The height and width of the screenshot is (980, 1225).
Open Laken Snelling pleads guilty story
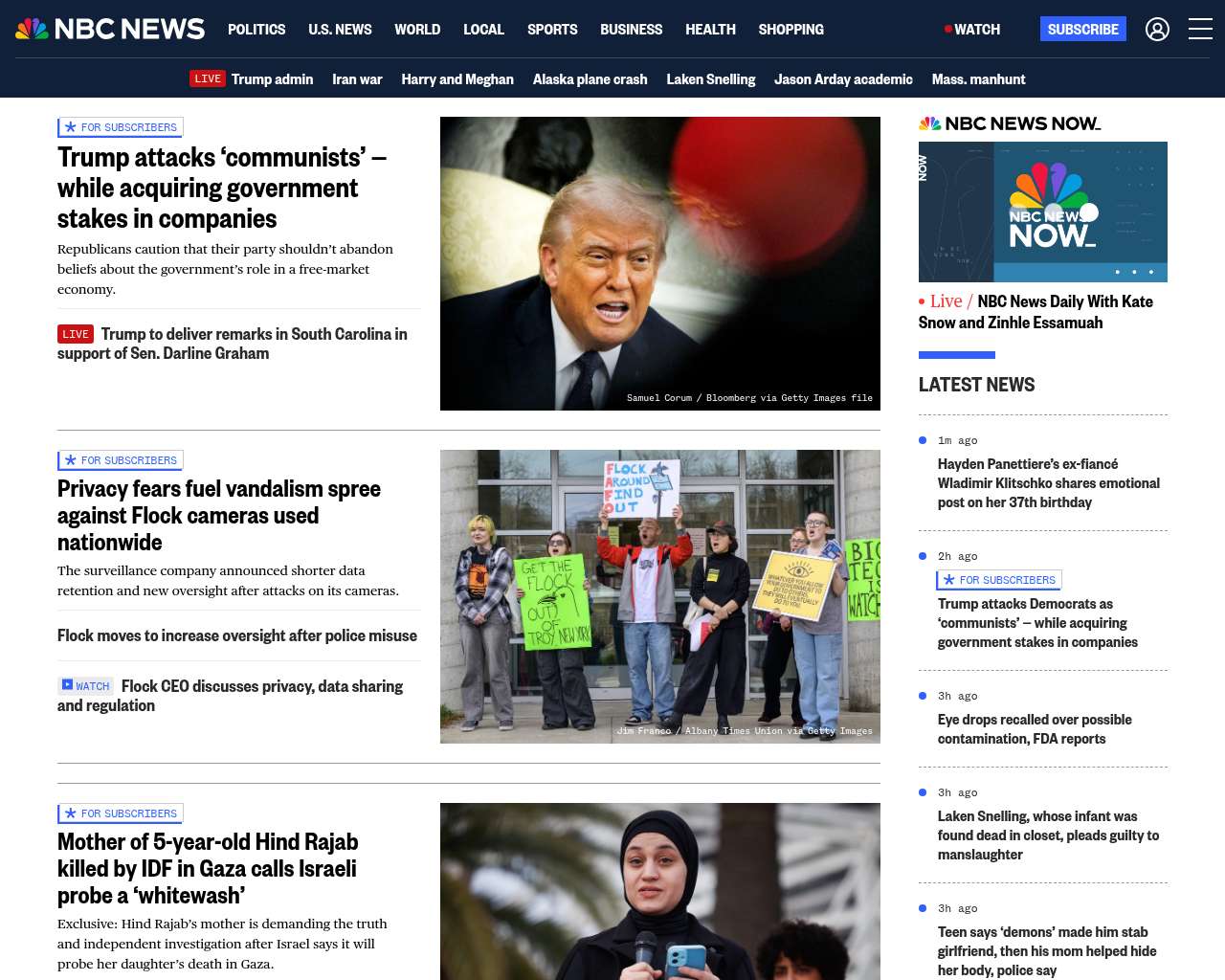tap(1048, 835)
